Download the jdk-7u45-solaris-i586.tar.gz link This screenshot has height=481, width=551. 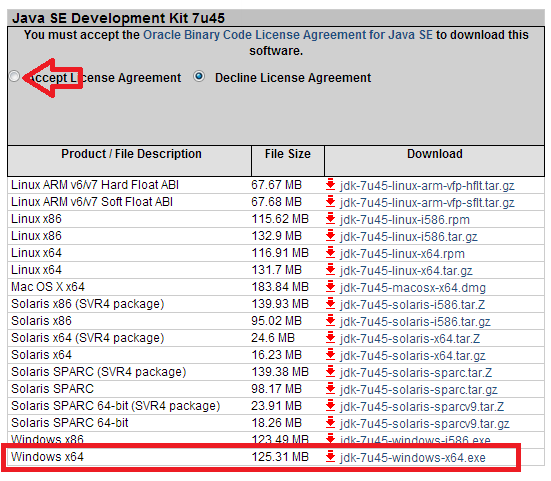[415, 321]
